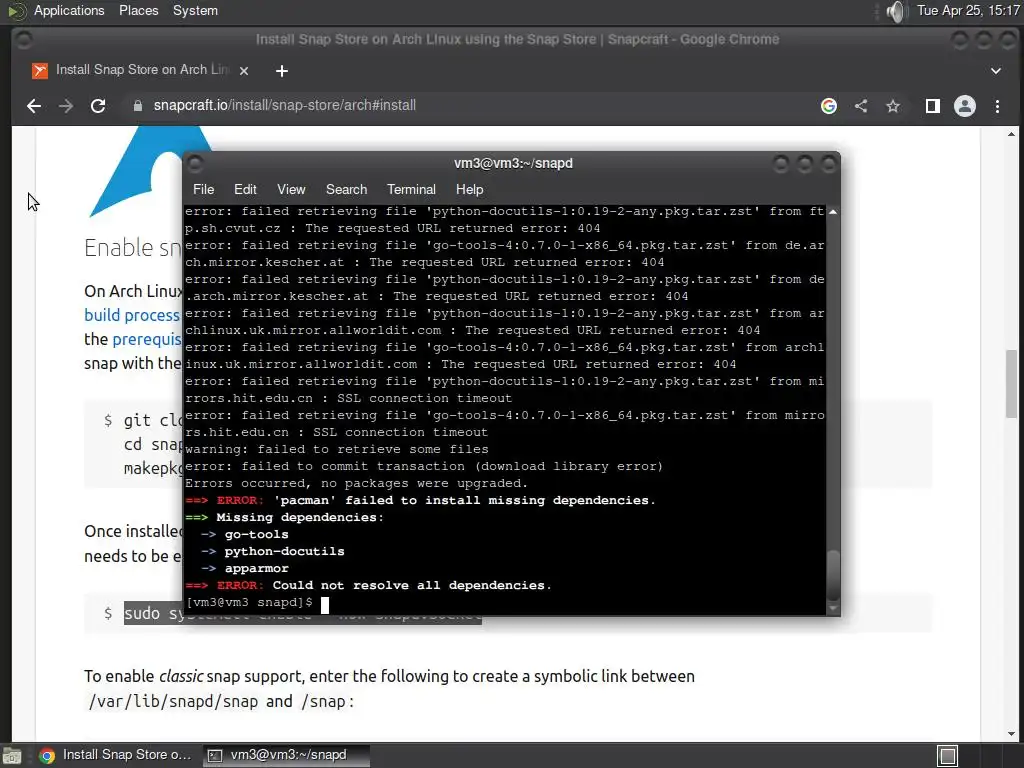1024x768 pixels.
Task: Click the date and time clock
Action: pyautogui.click(x=968, y=10)
